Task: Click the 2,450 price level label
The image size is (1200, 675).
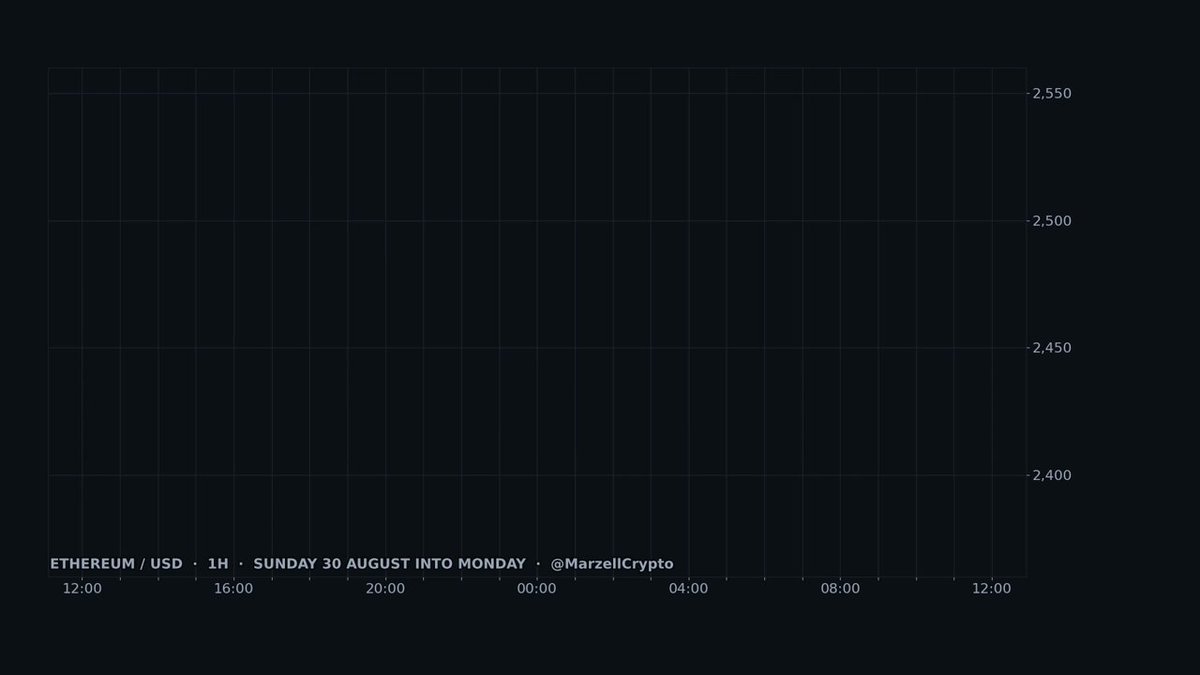Action: [1052, 347]
